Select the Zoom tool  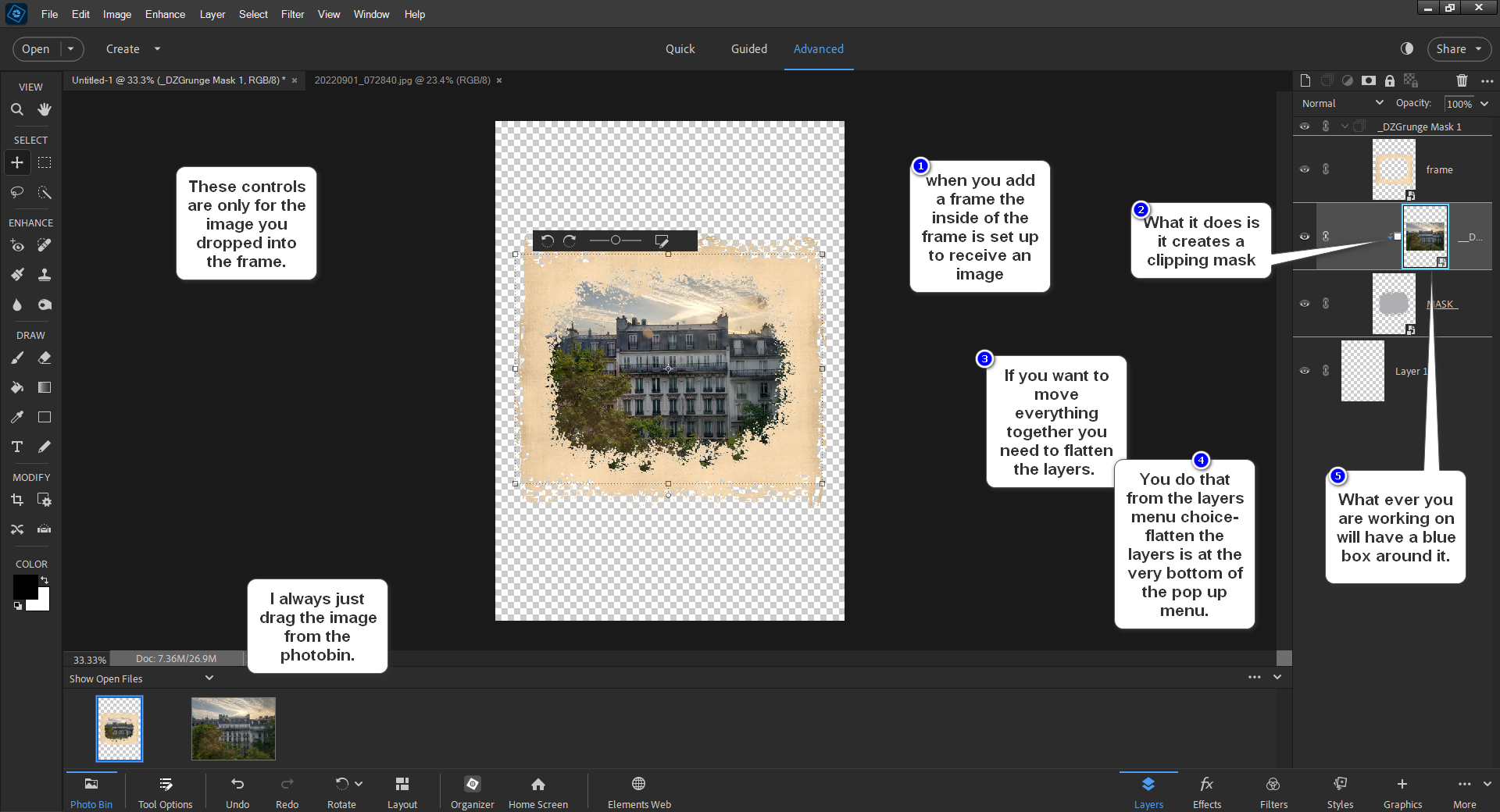click(x=17, y=109)
